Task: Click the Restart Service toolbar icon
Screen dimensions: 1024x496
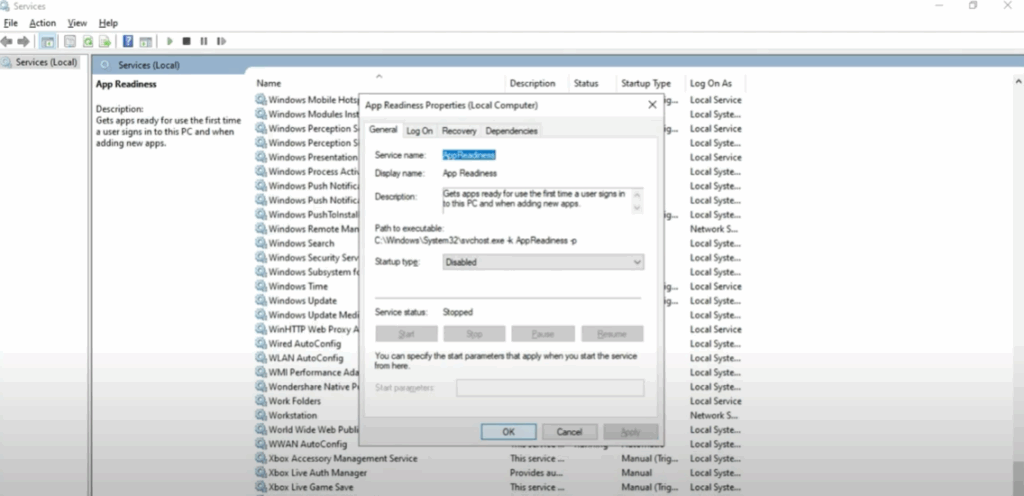Action: coord(221,41)
